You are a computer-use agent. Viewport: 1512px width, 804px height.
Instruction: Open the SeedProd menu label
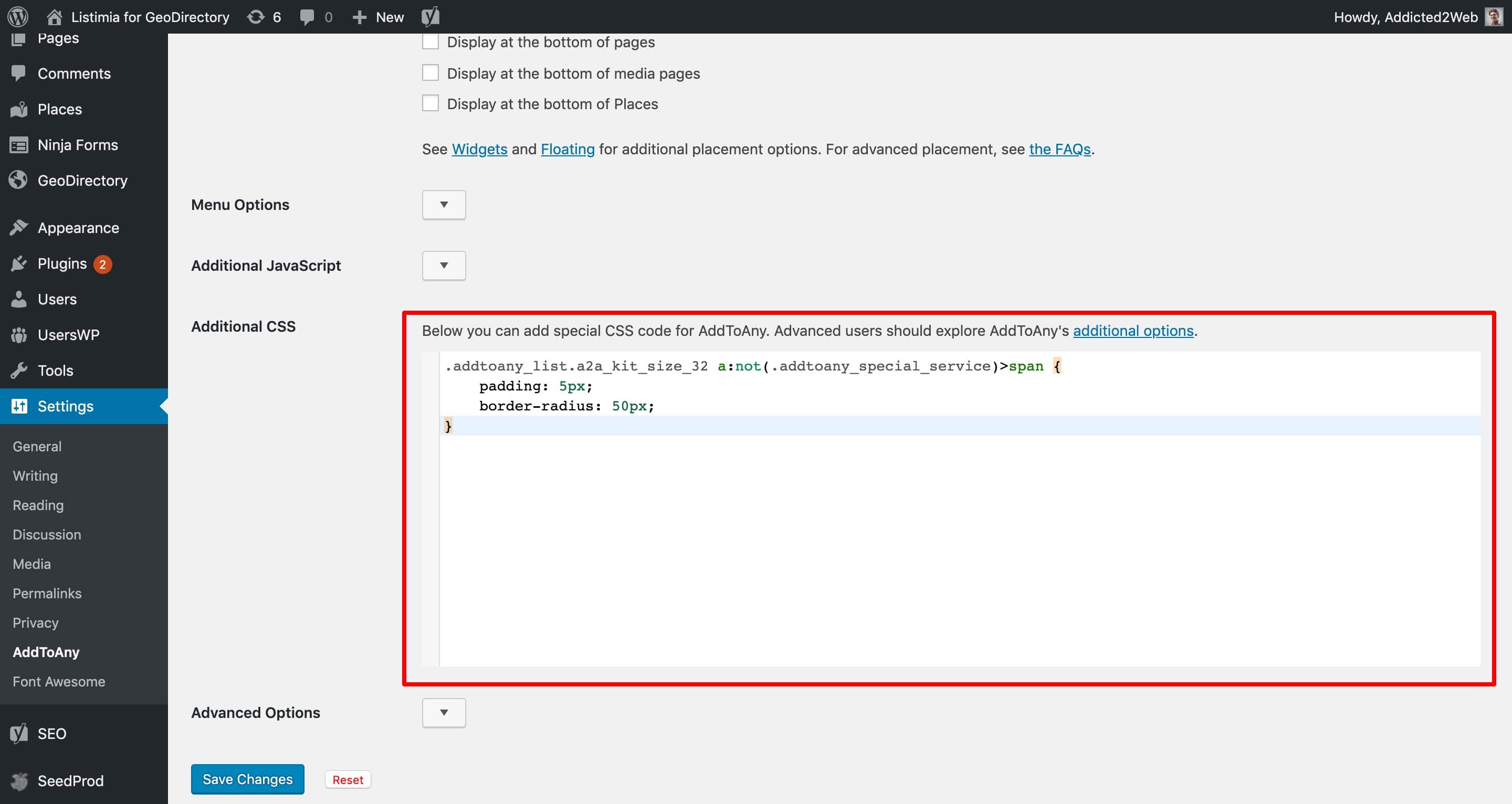pyautogui.click(x=70, y=781)
